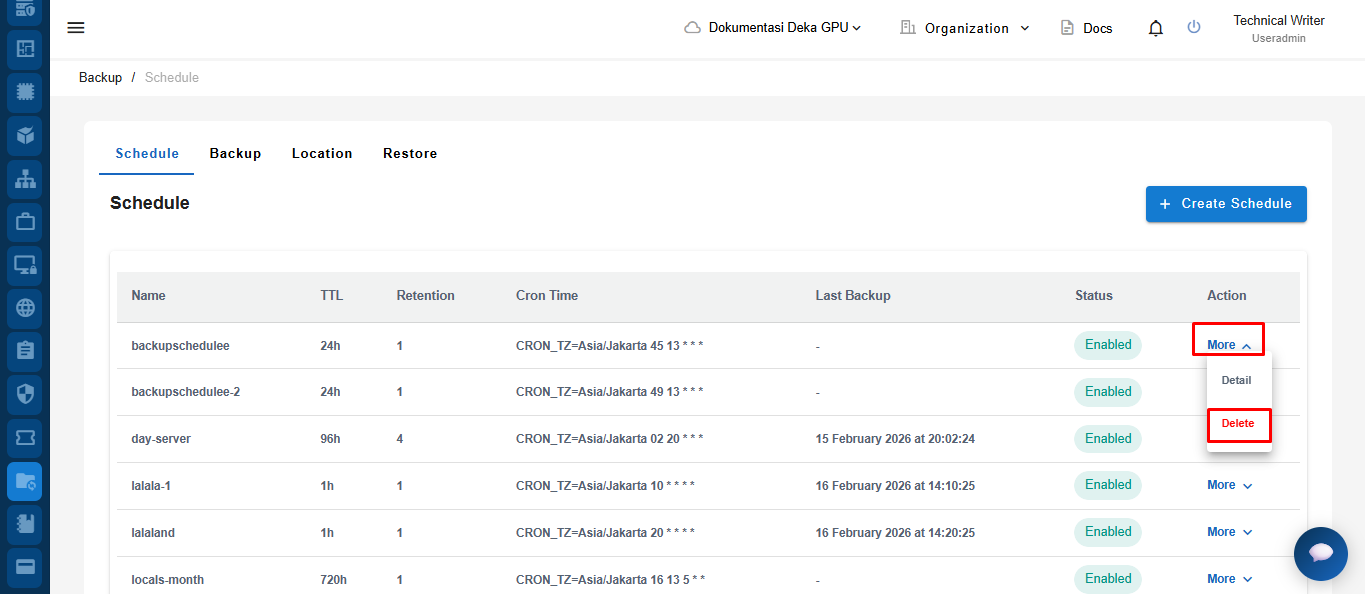Viewport: 1365px width, 594px height.
Task: Collapse the More menu for backupschedulee
Action: point(1228,345)
